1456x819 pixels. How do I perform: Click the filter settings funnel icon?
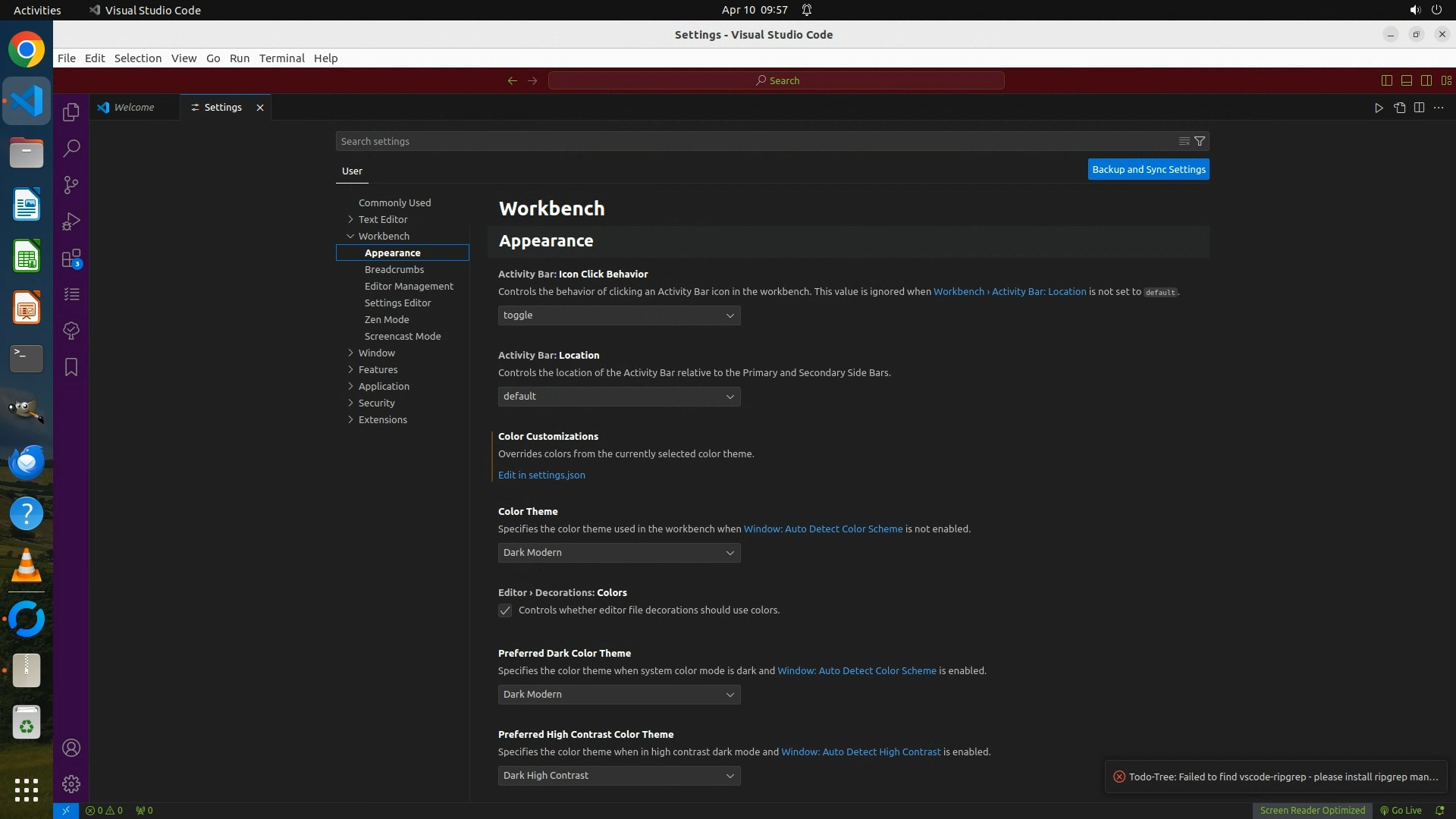[1200, 141]
